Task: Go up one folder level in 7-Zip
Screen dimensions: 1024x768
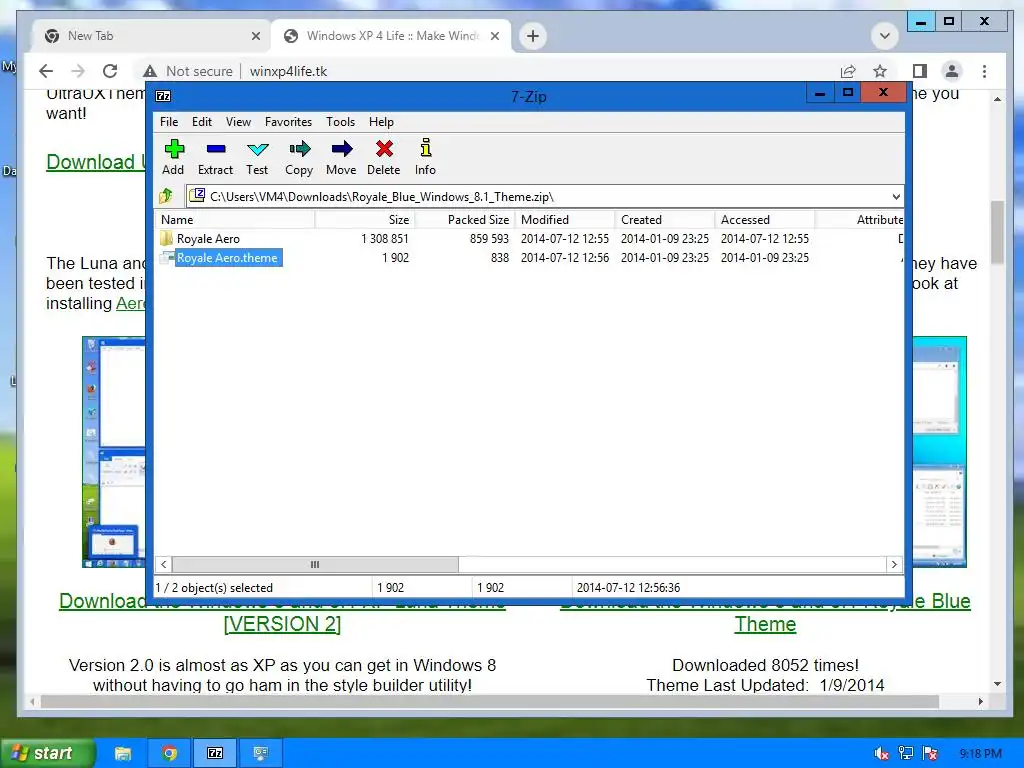Action: click(166, 196)
